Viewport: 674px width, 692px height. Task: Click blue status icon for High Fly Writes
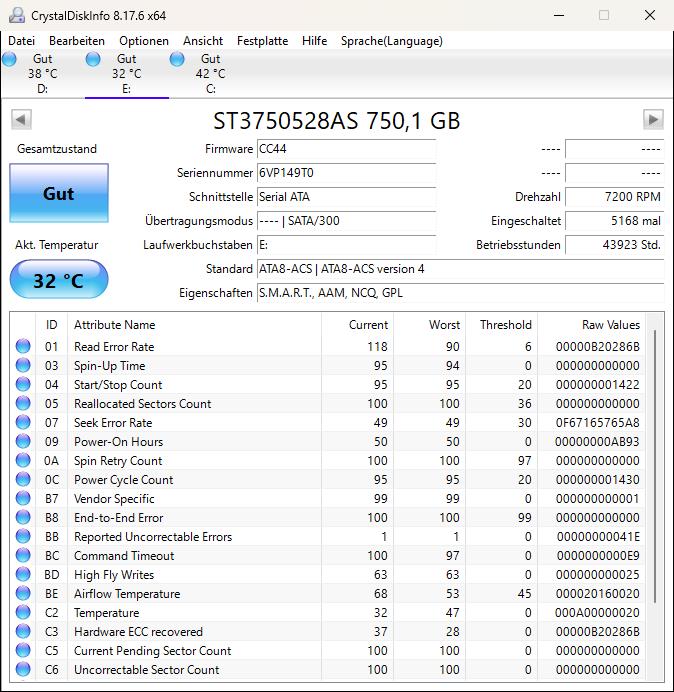[x=23, y=574]
